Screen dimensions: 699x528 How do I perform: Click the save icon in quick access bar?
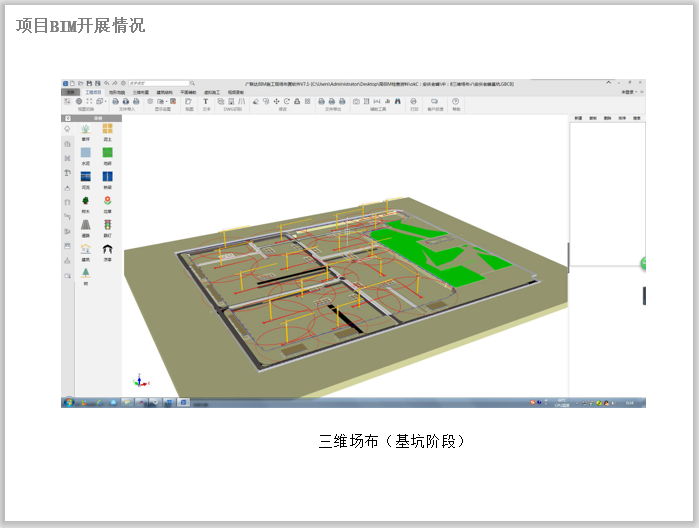click(x=88, y=83)
